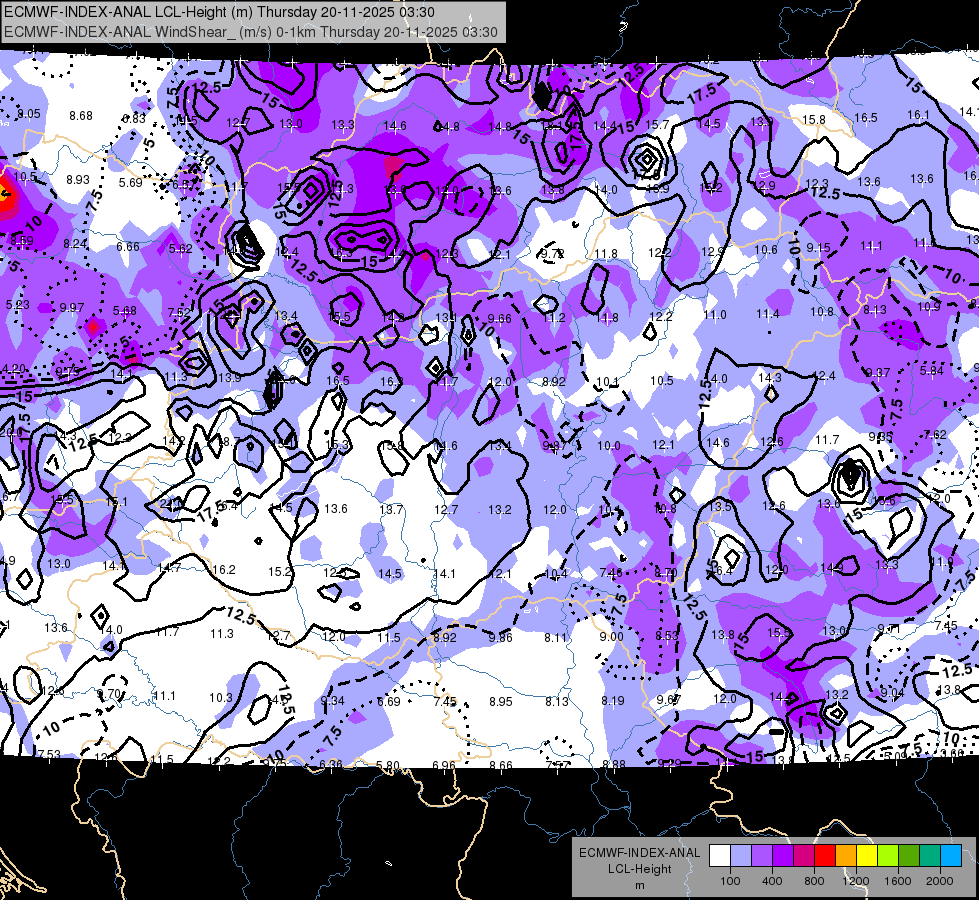The width and height of the screenshot is (979, 900).
Task: Click the wind shear value 10.3
Action: (x=220, y=698)
